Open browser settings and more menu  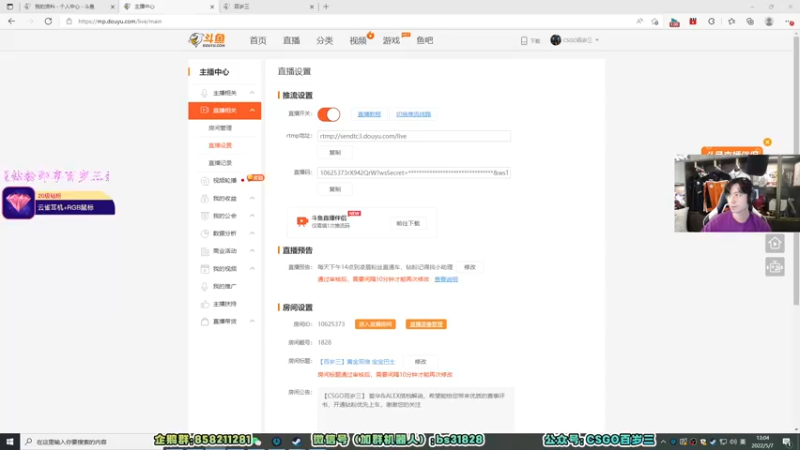point(789,21)
